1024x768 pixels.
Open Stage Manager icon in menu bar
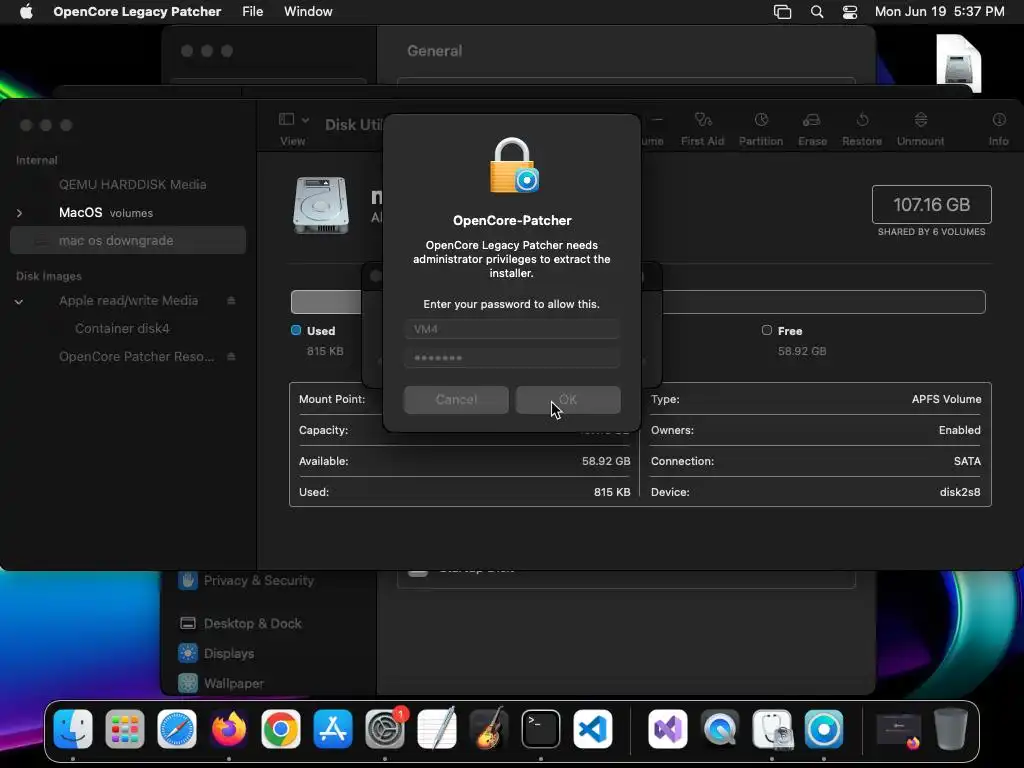(x=782, y=12)
